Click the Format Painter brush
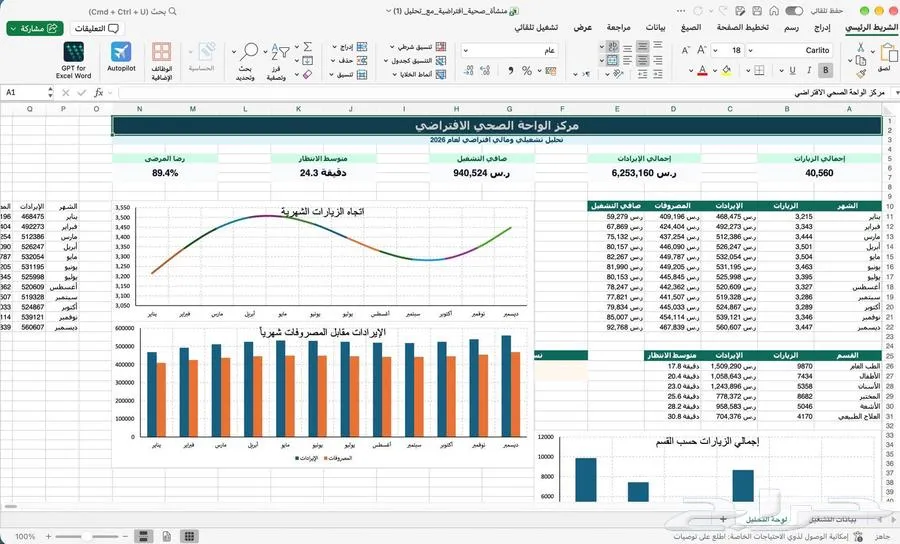This screenshot has height=544, width=900. pyautogui.click(x=860, y=74)
